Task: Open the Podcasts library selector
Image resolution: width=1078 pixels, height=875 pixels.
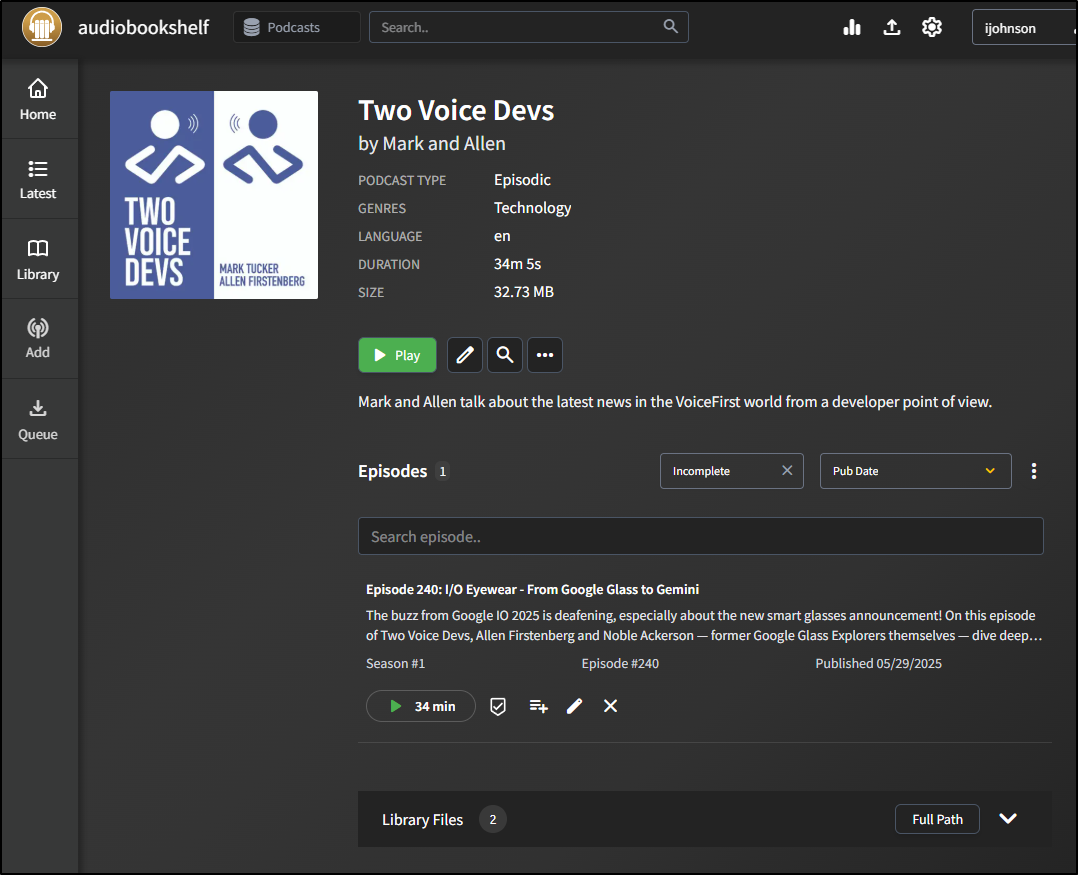Action: click(297, 27)
